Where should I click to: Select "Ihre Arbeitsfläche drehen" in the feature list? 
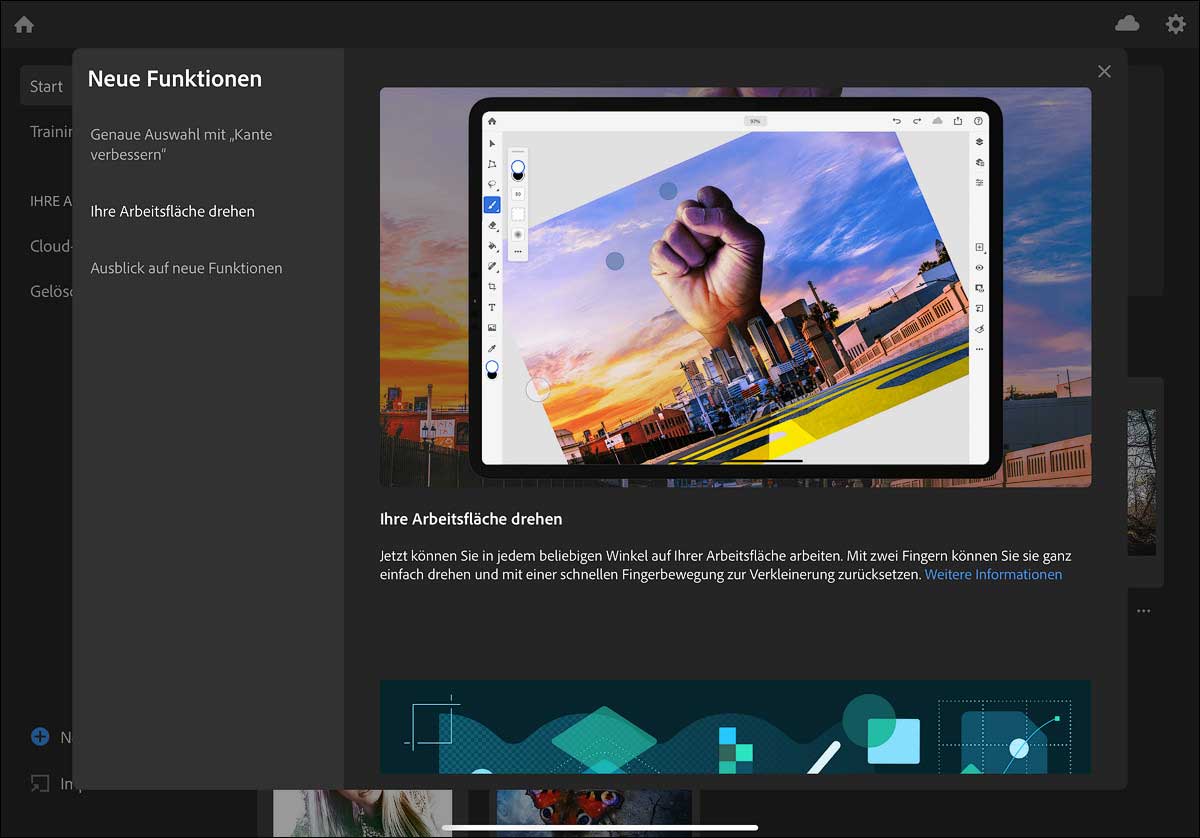tap(172, 211)
